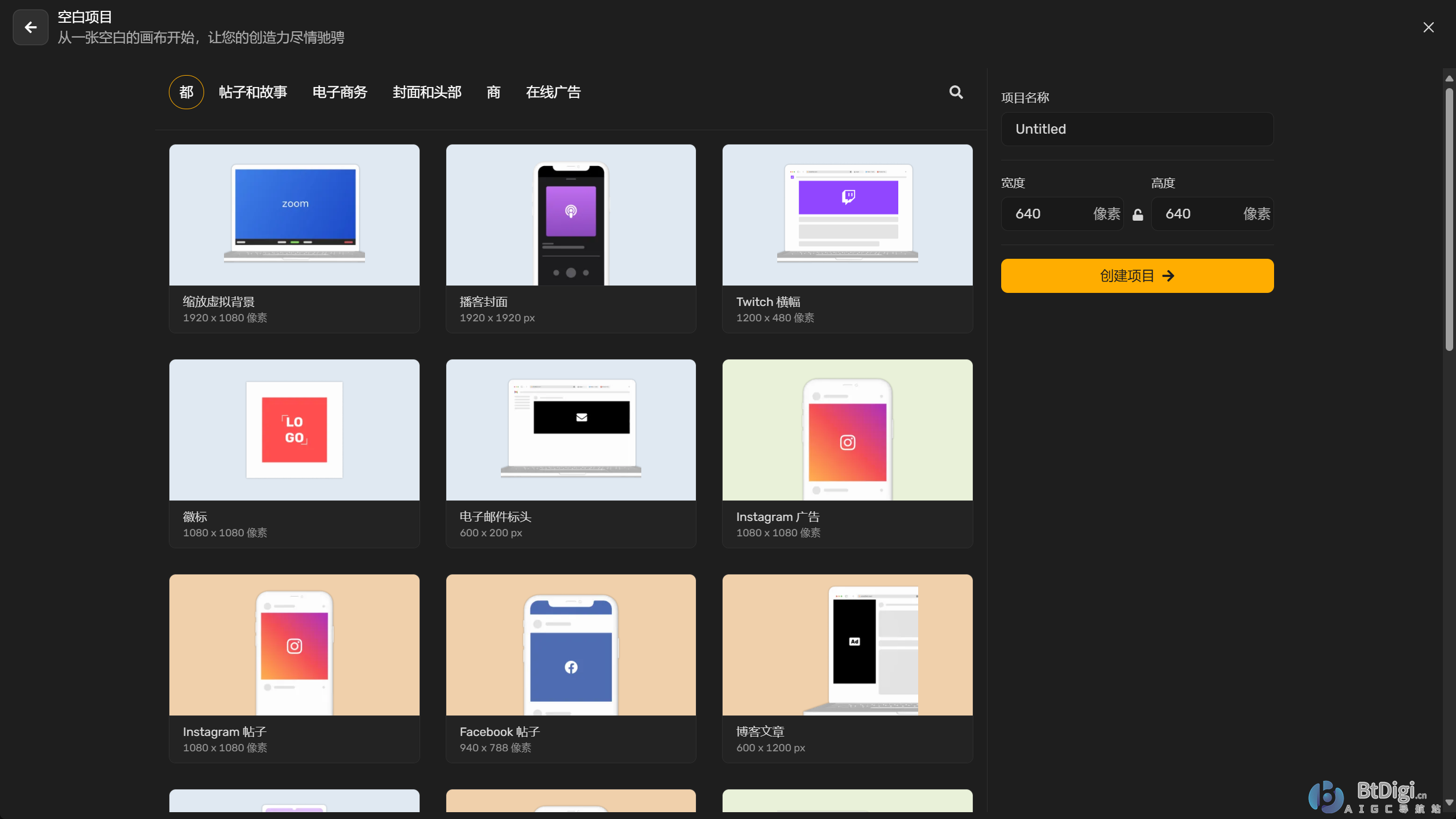This screenshot has height=819, width=1456.
Task: Select the 电子邮件标头 template thumbnail
Action: [x=571, y=430]
